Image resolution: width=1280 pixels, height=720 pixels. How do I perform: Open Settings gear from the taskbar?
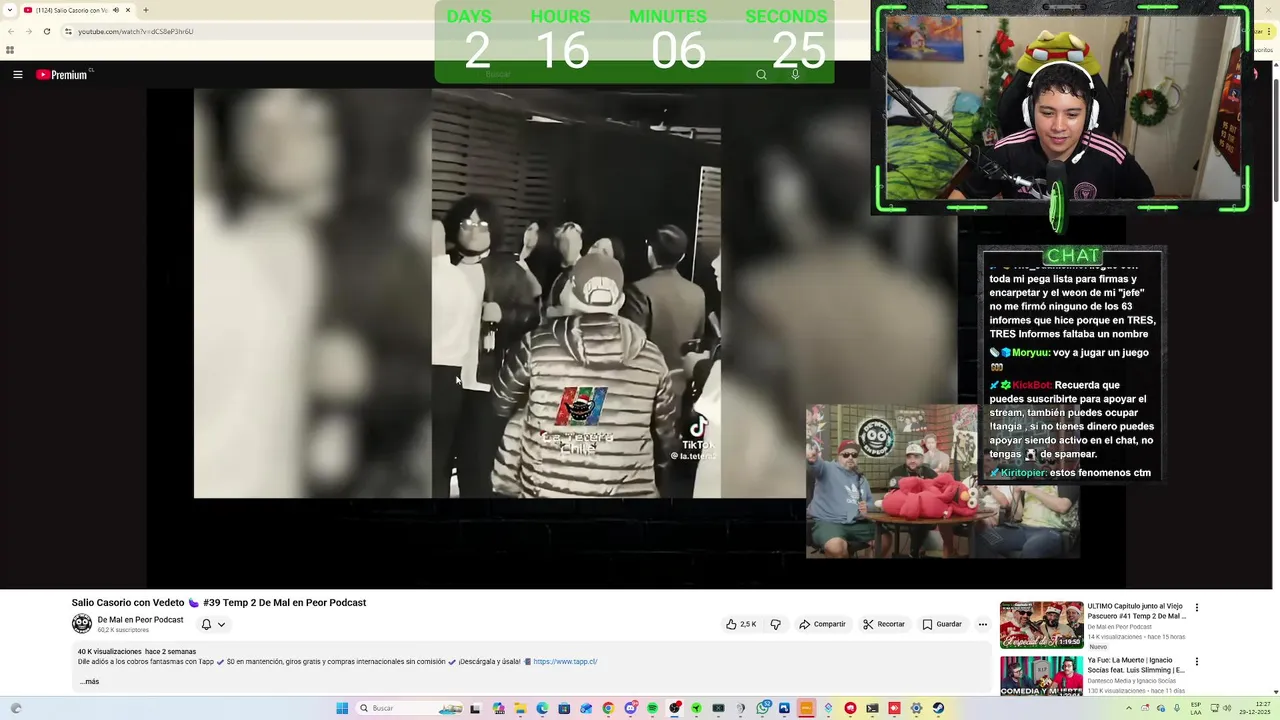coord(916,708)
